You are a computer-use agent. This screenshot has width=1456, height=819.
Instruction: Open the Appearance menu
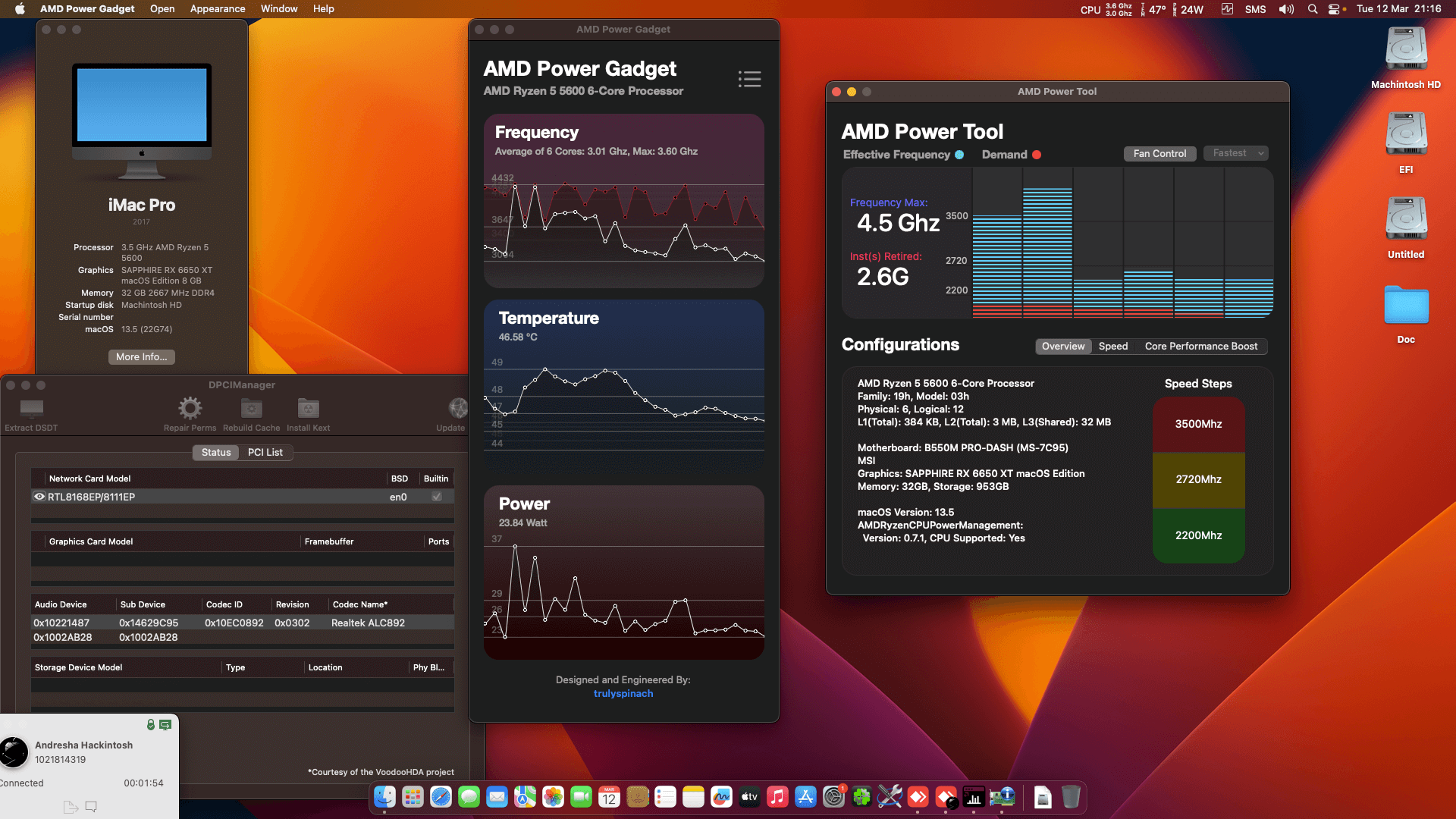point(218,9)
